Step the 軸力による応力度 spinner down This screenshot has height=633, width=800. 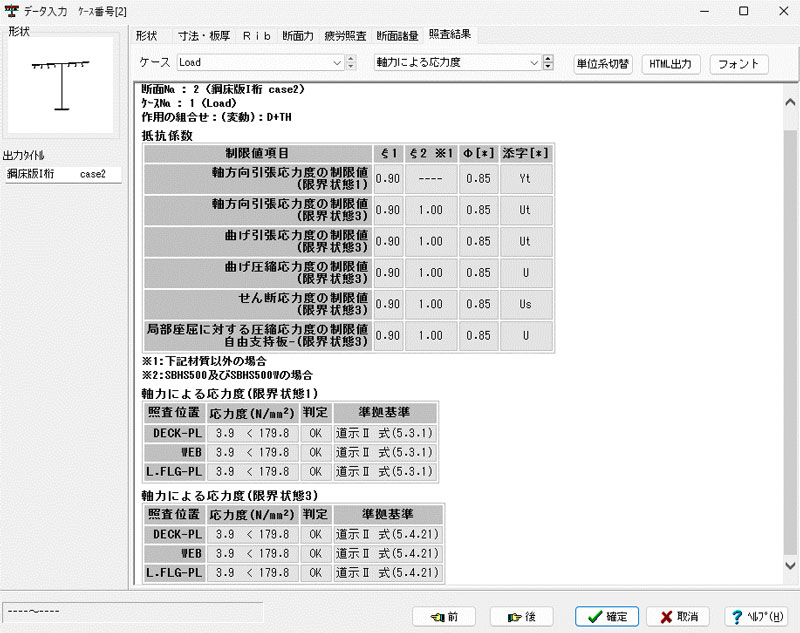[x=548, y=67]
